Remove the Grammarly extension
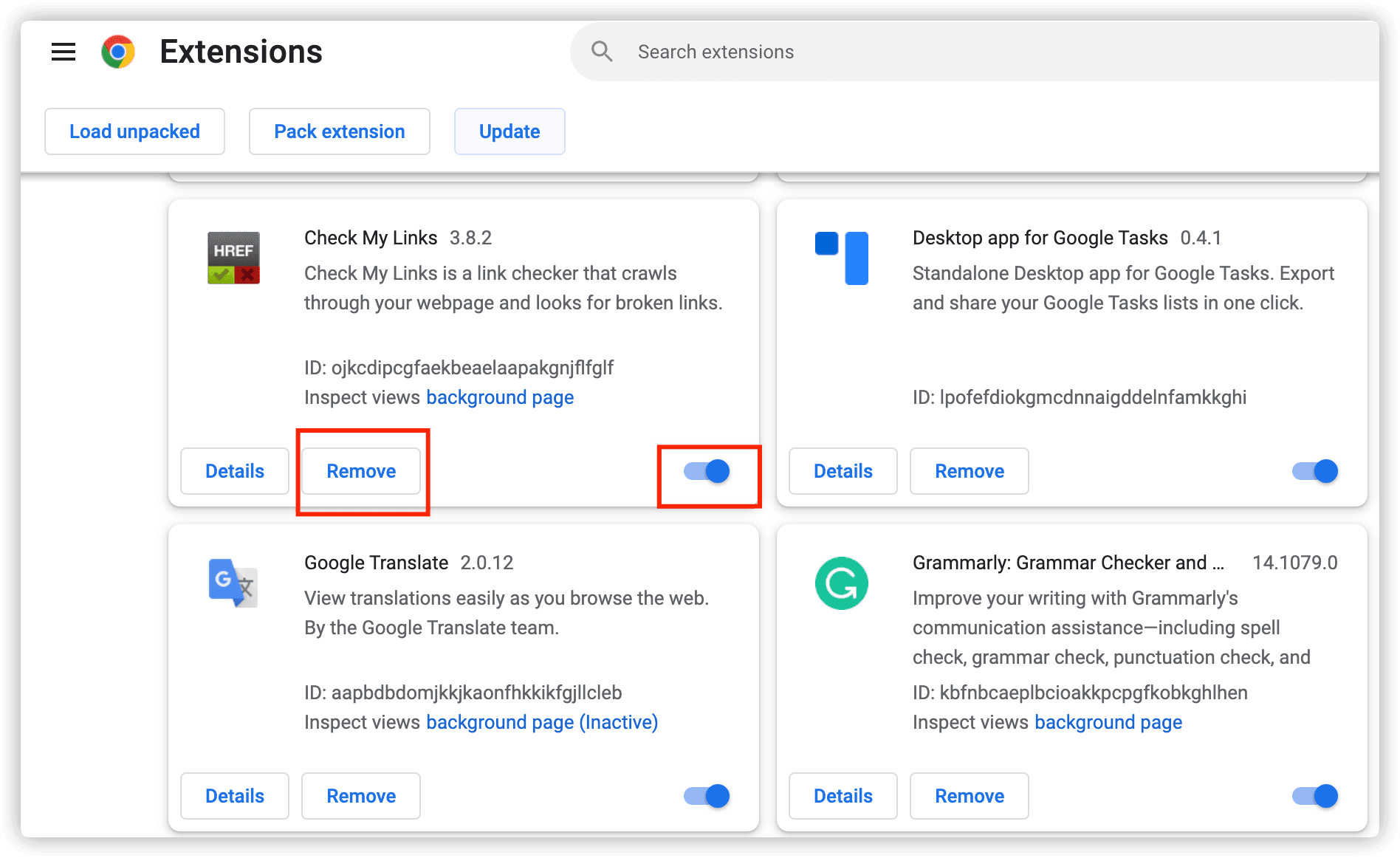 pos(969,796)
